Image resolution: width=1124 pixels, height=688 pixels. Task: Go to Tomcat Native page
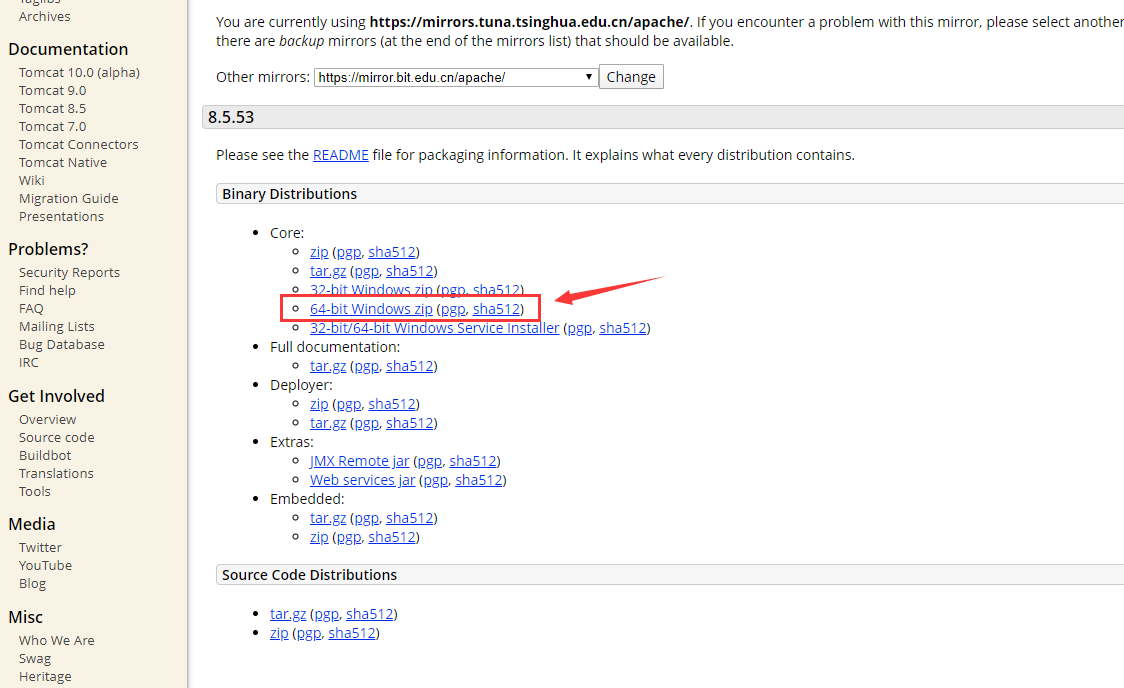[62, 163]
